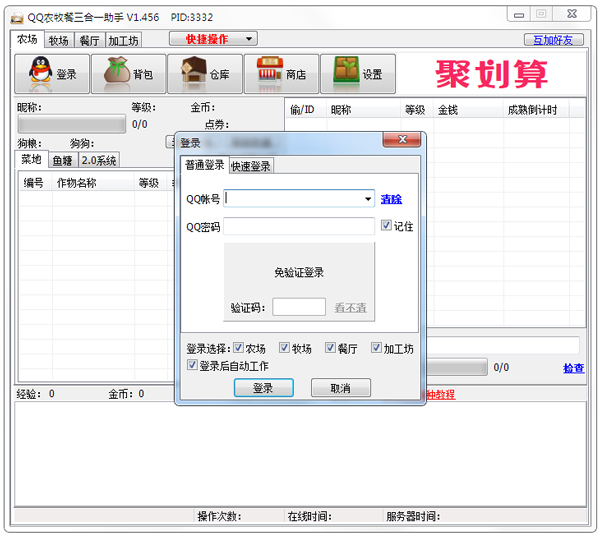
Task: Open the 商店 shop icon
Action: point(281,74)
